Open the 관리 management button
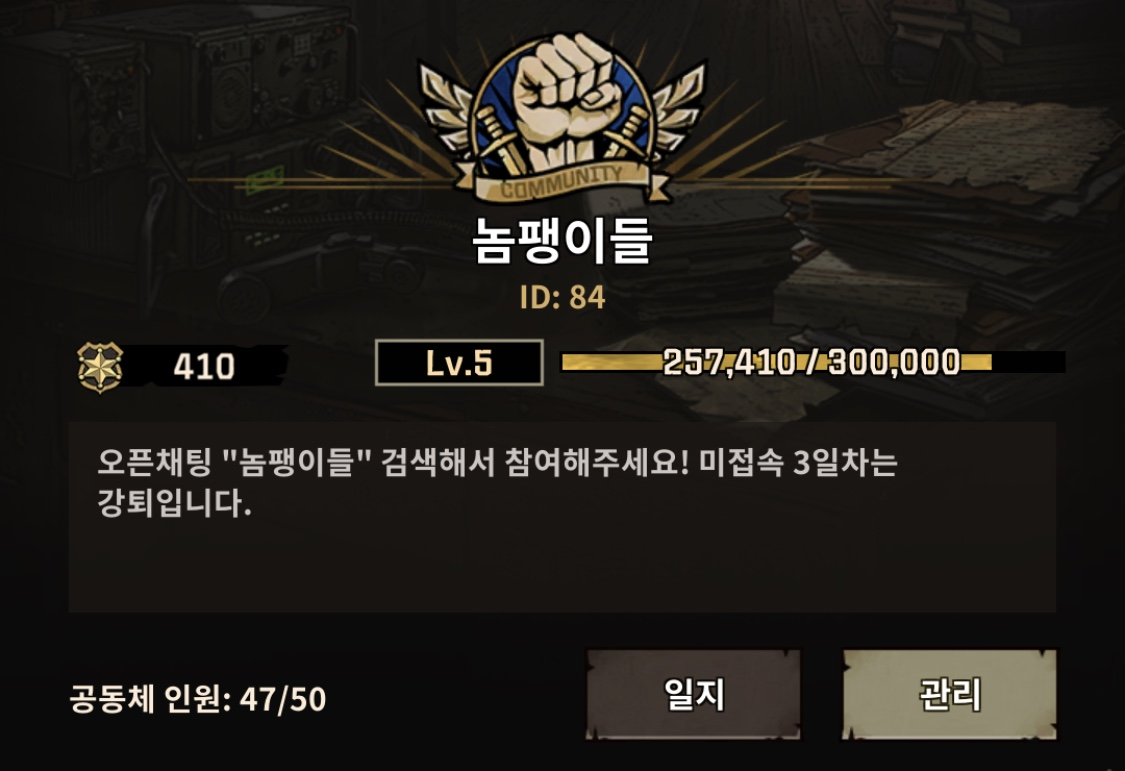This screenshot has height=771, width=1125. (x=949, y=694)
